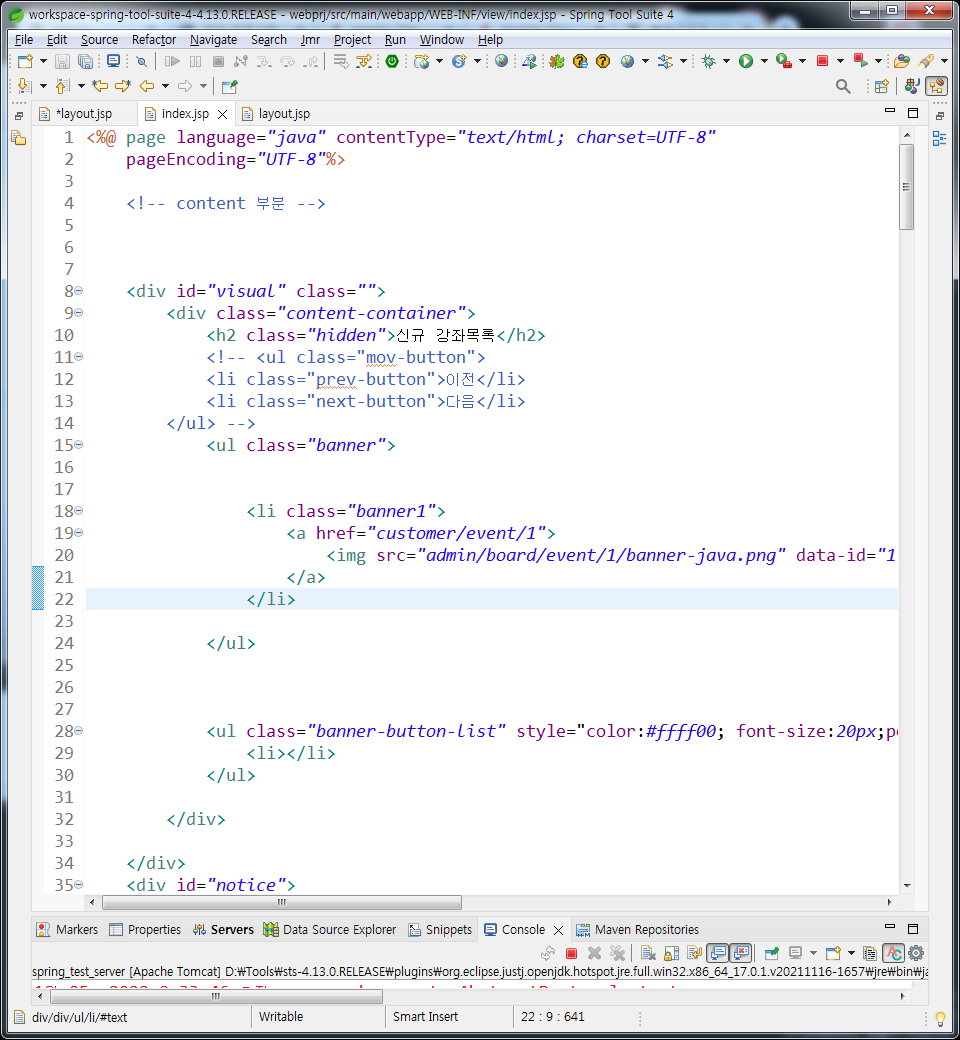Open the Run button dropdown arrow
960x1040 pixels.
pos(764,62)
